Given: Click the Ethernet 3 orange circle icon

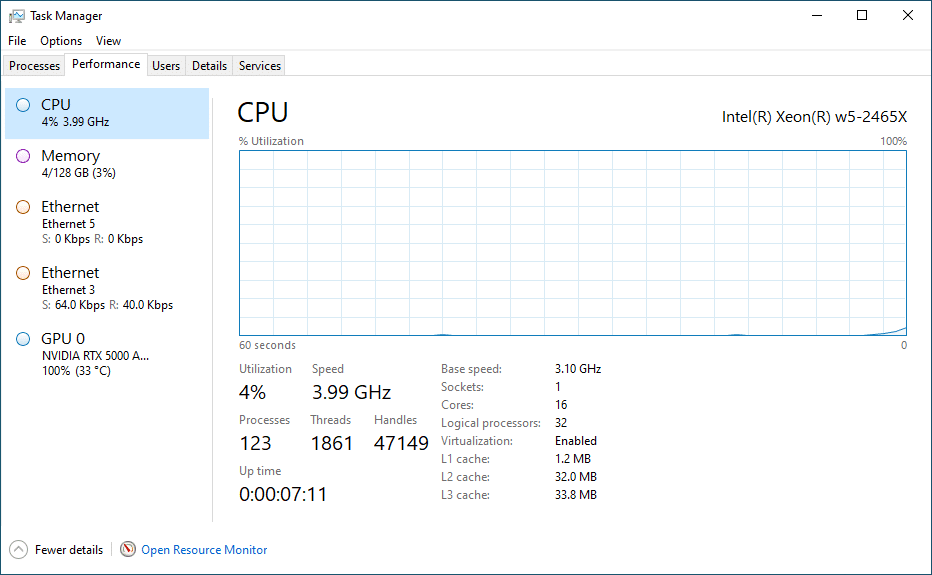Looking at the screenshot, I should pyautogui.click(x=23, y=273).
